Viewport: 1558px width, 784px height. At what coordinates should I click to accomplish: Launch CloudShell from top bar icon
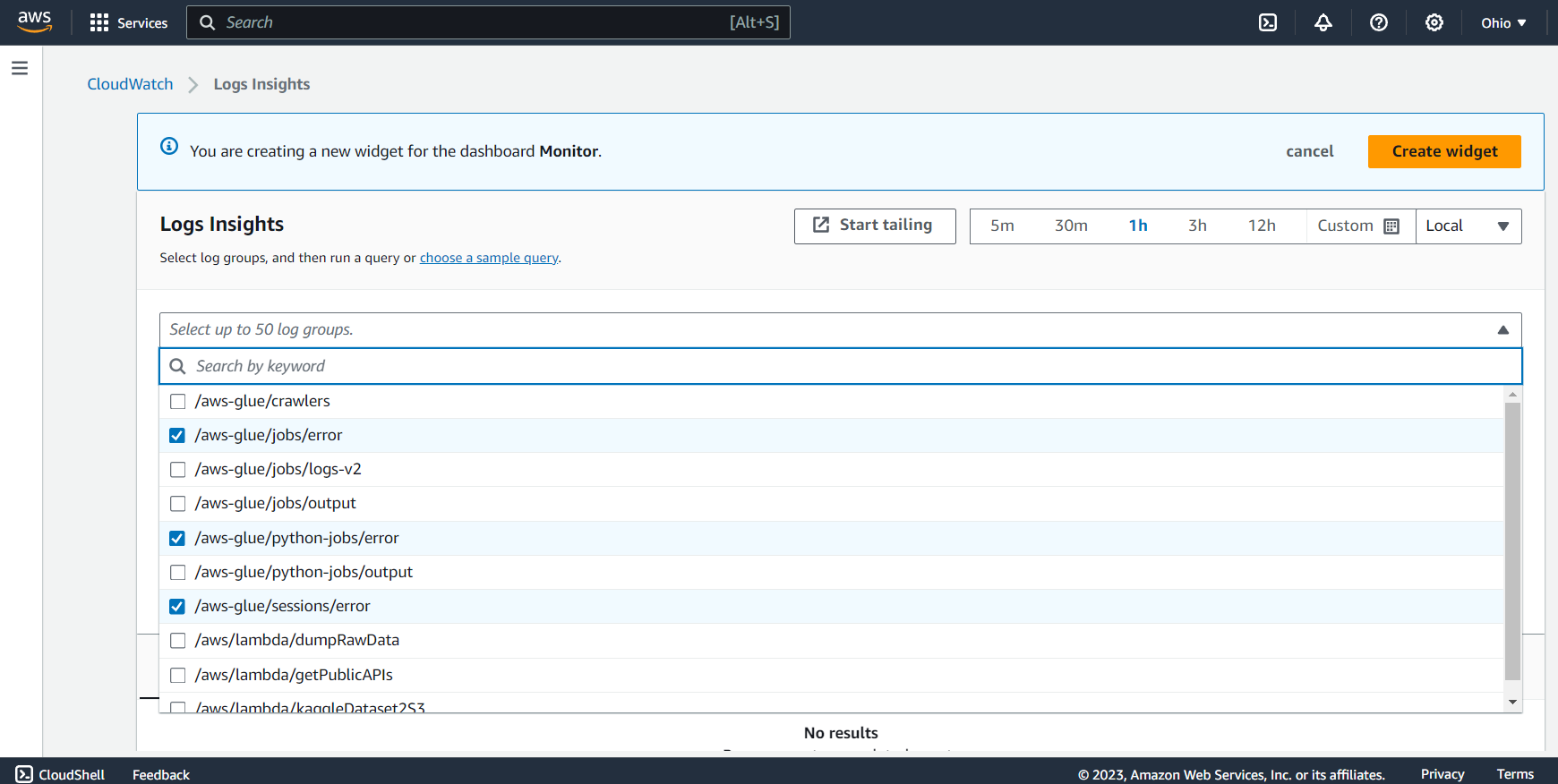point(1268,22)
